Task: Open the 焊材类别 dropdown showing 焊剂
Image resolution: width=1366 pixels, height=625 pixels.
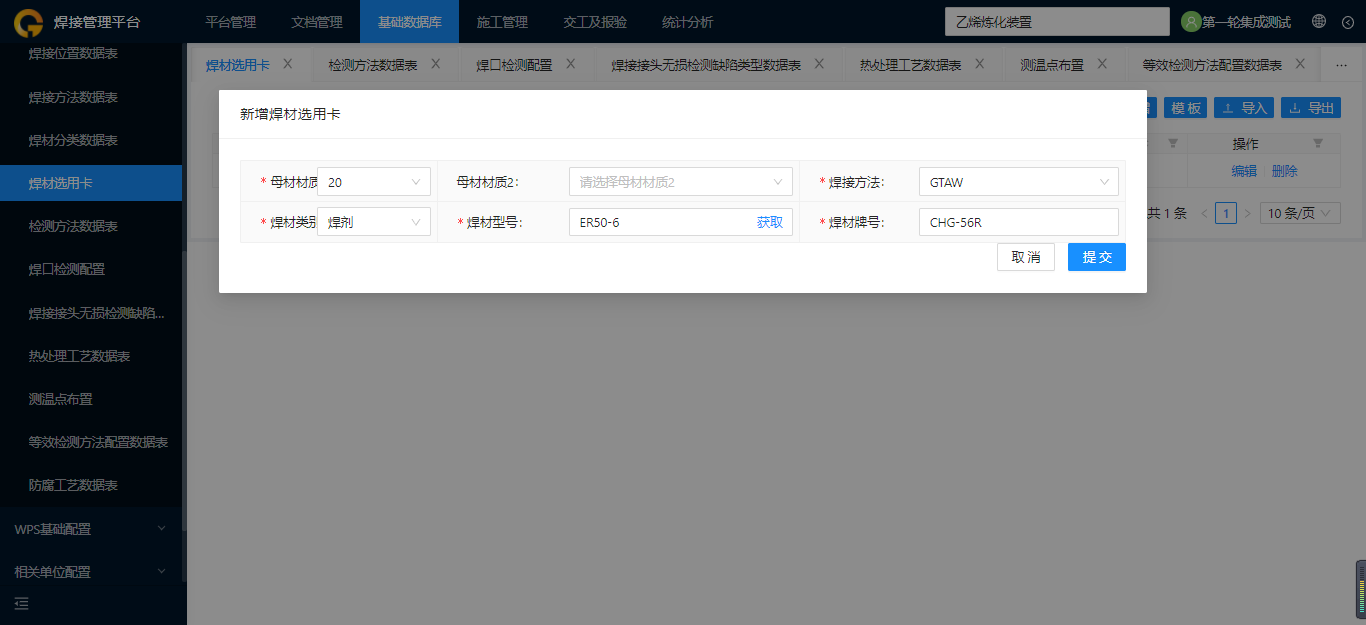Action: (x=374, y=222)
